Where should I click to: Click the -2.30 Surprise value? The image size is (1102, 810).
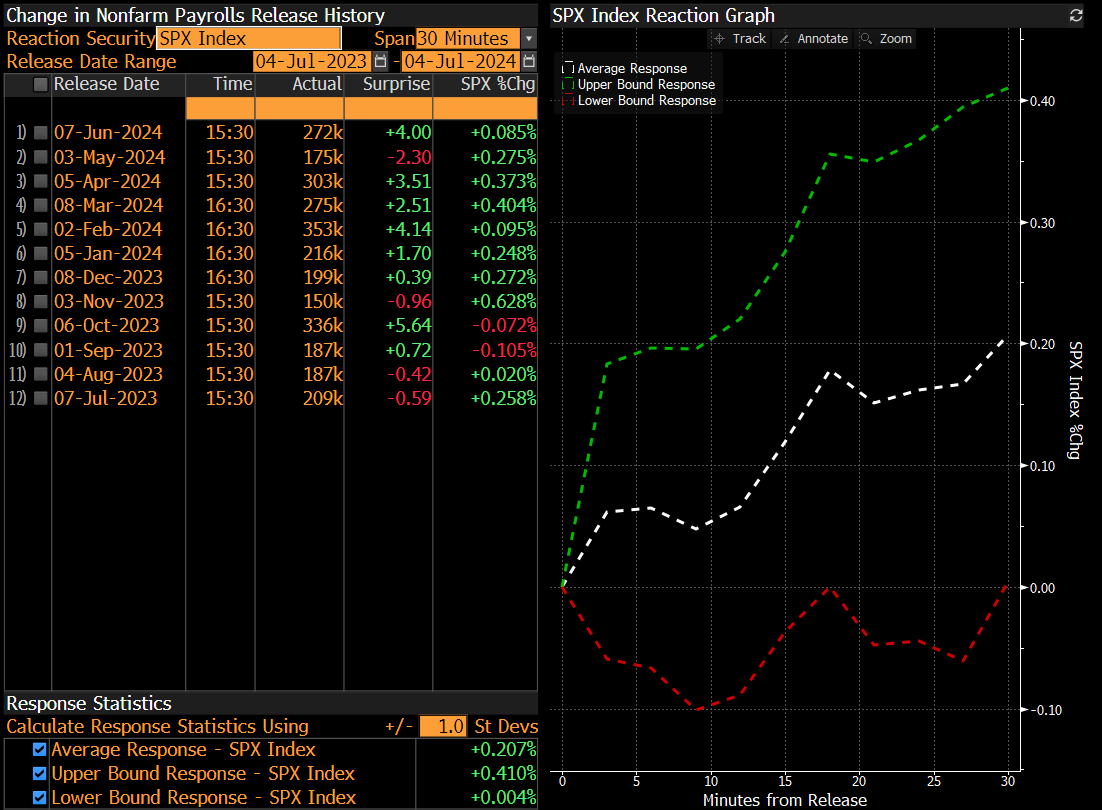(410, 157)
